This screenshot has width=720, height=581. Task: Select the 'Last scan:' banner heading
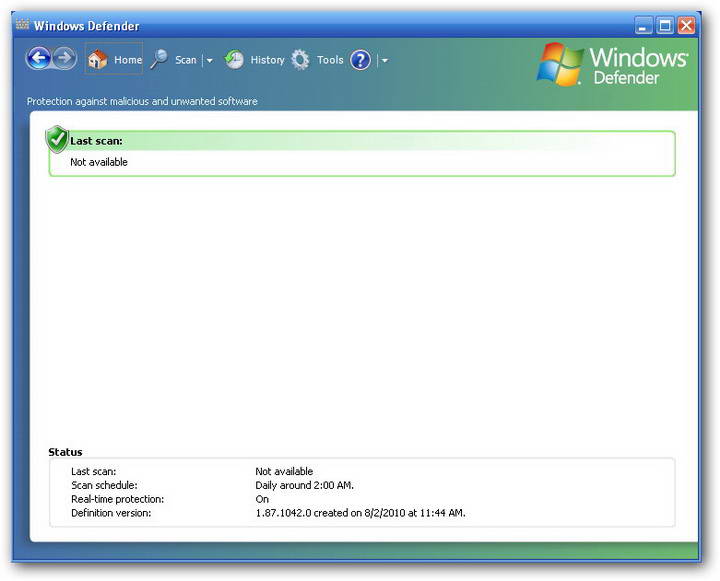coord(96,141)
